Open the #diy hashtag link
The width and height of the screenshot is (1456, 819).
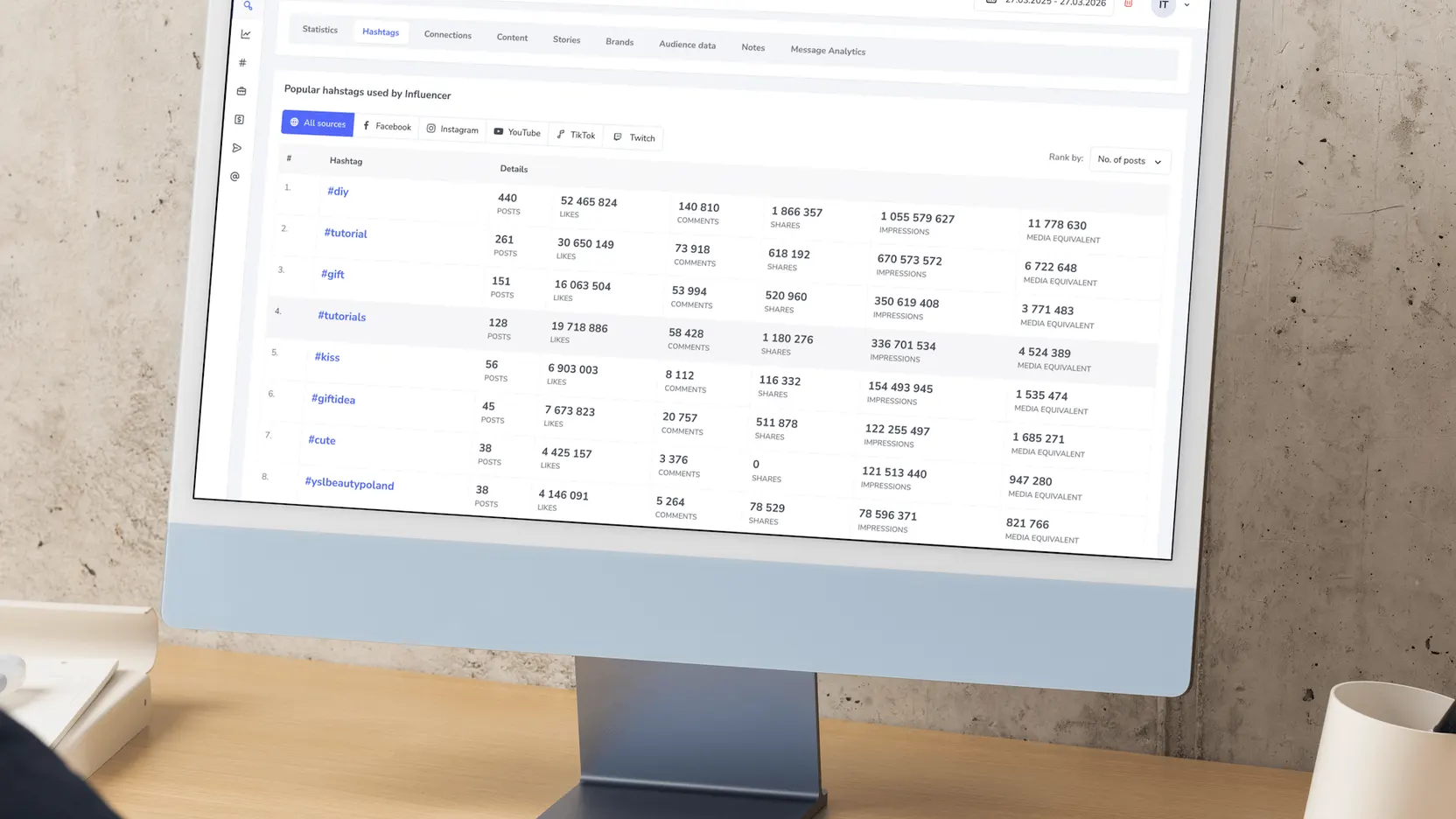point(338,192)
